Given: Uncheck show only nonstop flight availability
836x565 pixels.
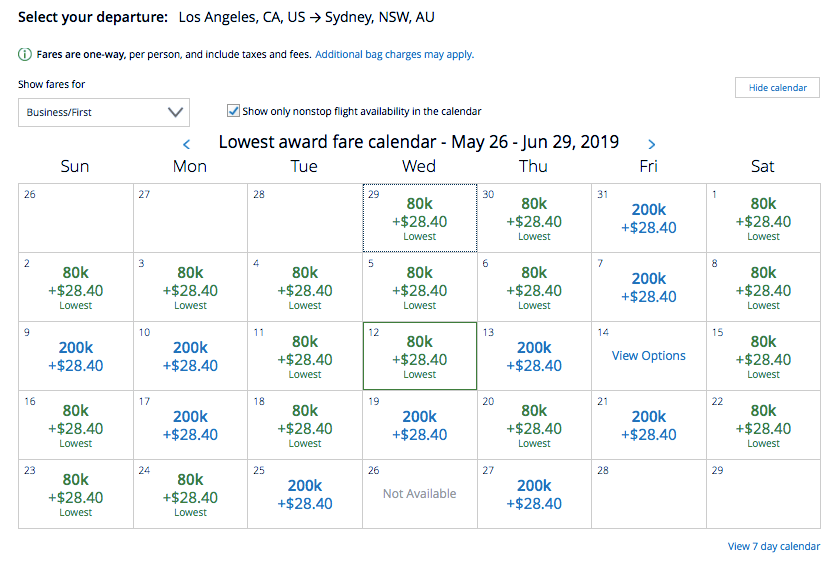Looking at the screenshot, I should tap(234, 112).
